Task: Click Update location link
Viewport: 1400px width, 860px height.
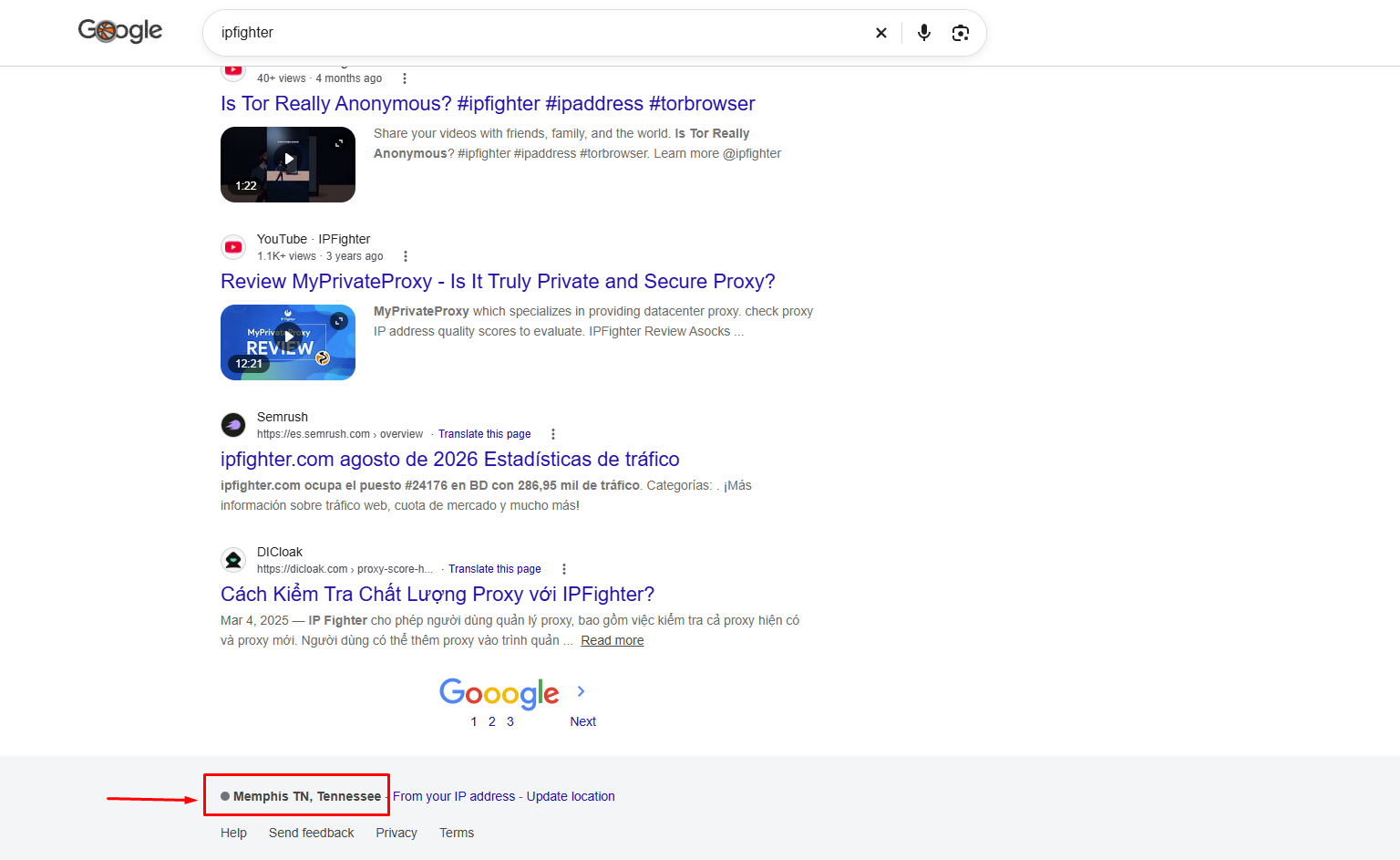Action: click(571, 796)
